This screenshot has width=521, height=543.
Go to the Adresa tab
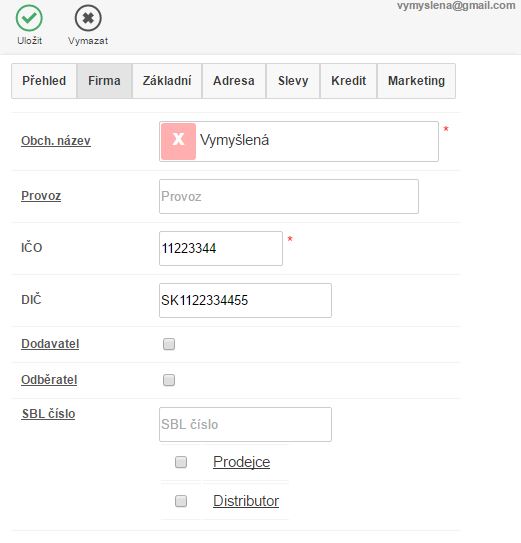(234, 81)
